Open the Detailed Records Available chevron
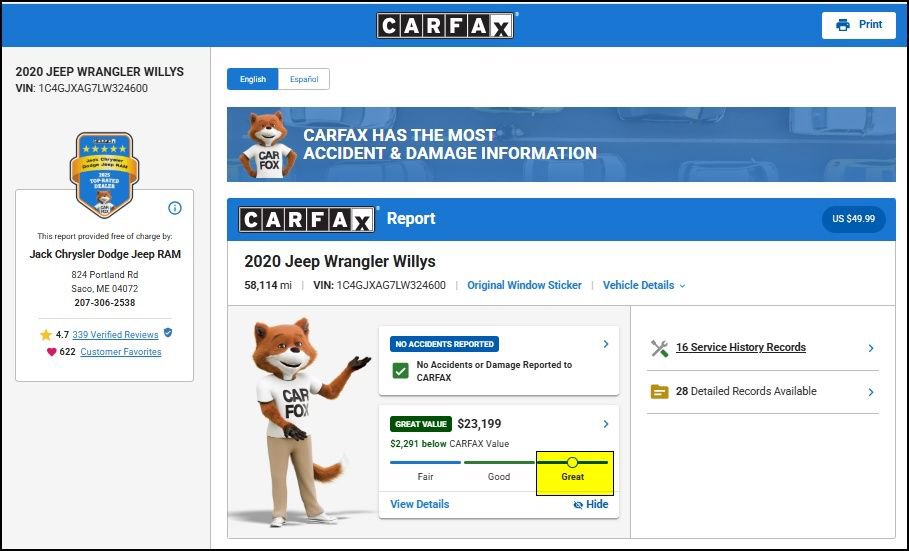909x551 pixels. tap(870, 392)
